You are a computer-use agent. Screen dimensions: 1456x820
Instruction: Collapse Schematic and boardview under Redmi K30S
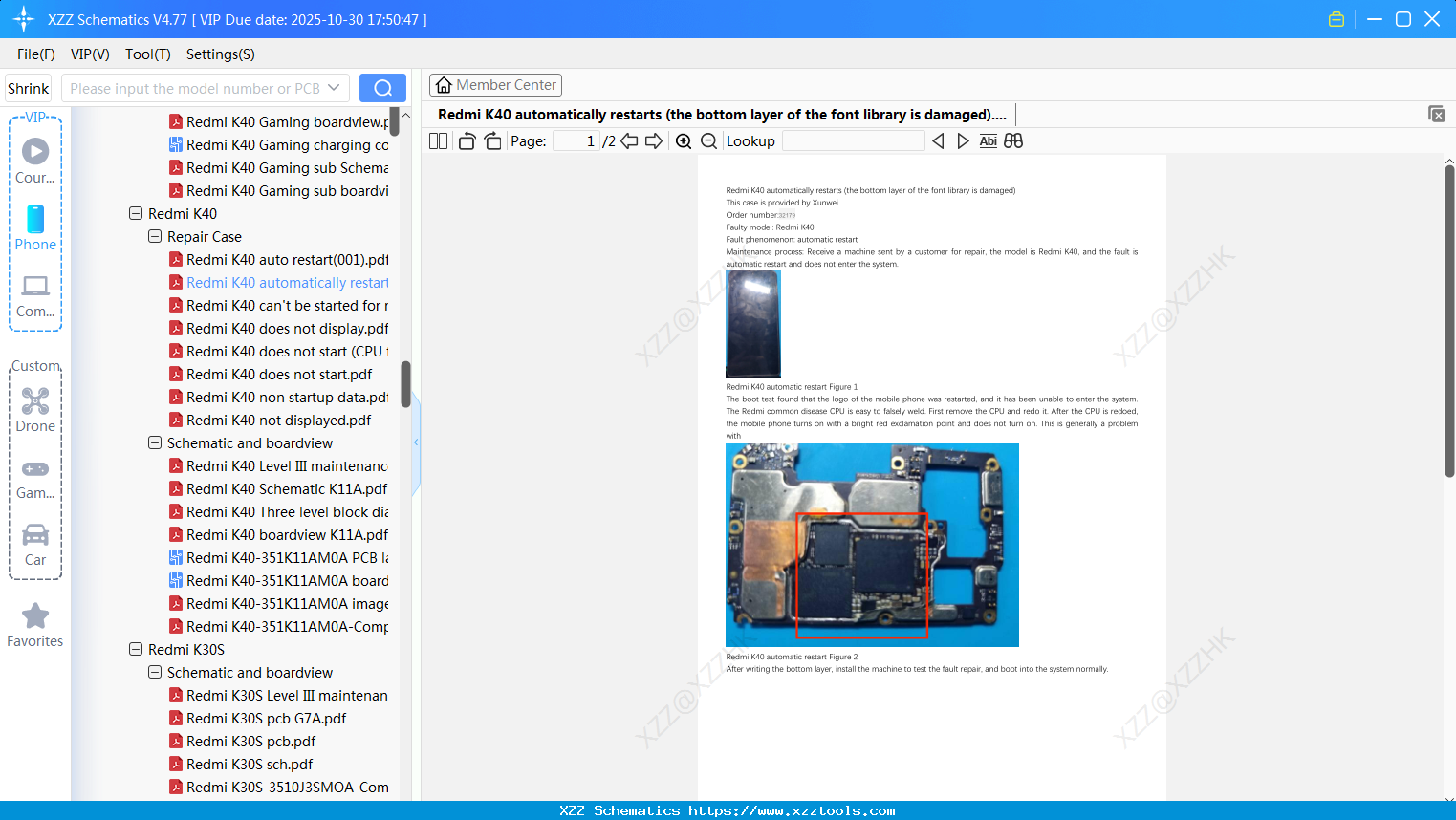[155, 672]
